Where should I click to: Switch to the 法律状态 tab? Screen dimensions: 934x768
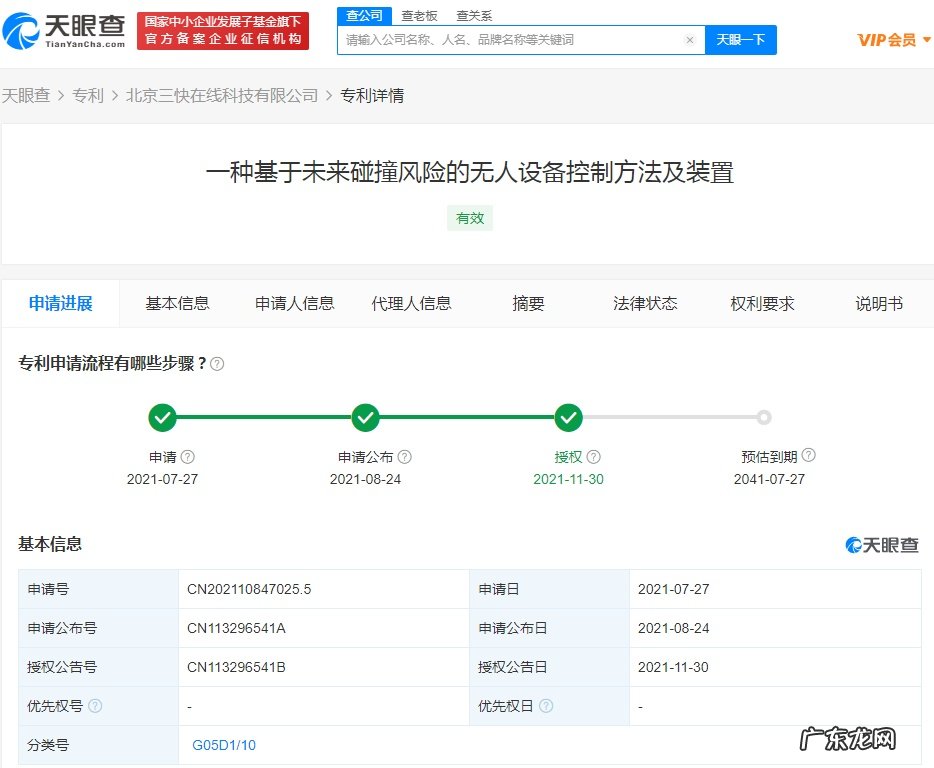(x=645, y=303)
